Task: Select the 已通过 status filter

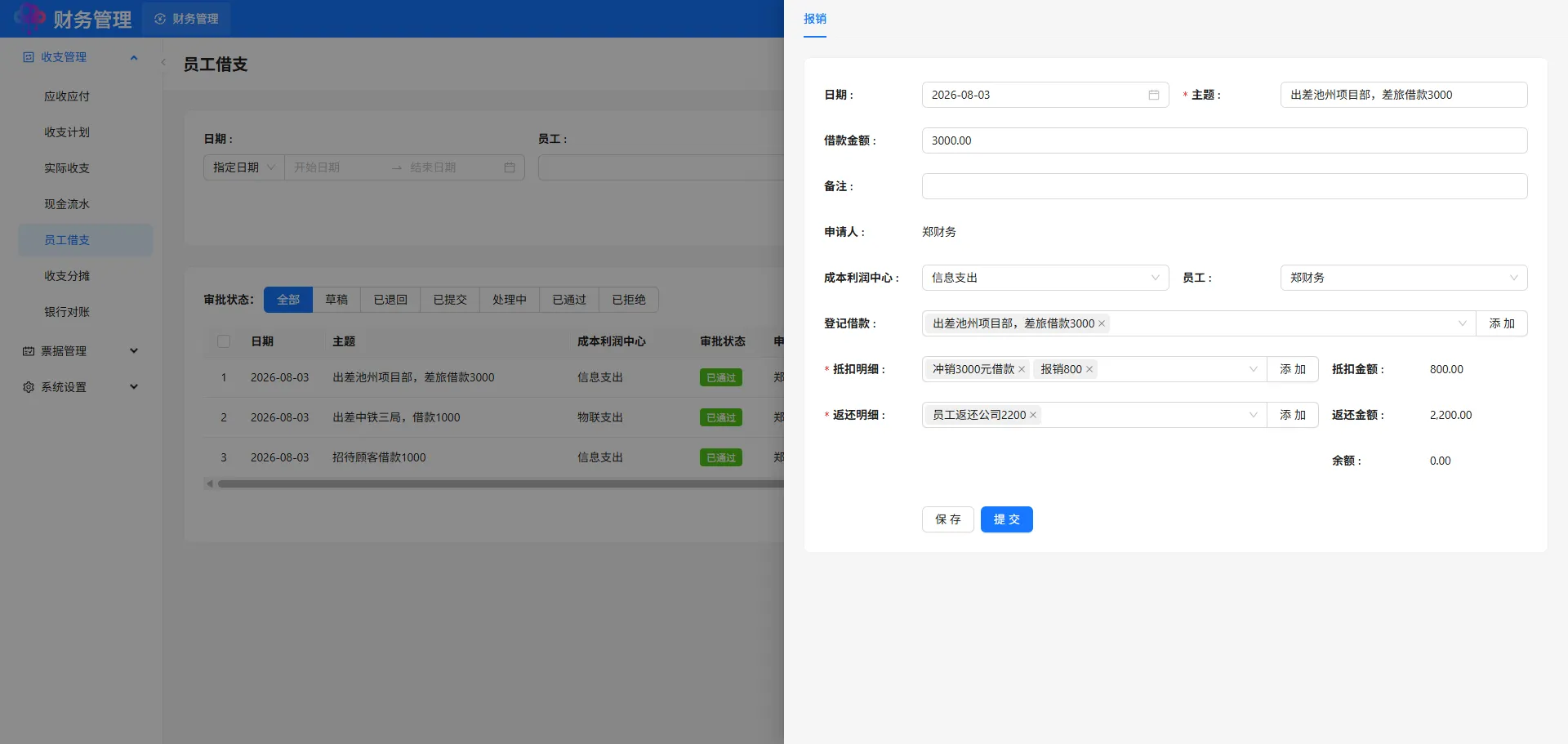Action: coord(569,300)
